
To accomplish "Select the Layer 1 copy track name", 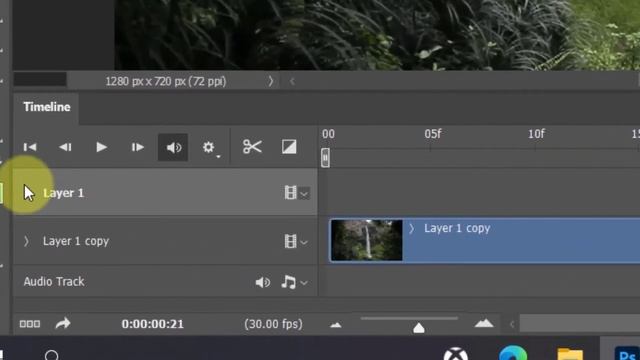I will pyautogui.click(x=76, y=241).
